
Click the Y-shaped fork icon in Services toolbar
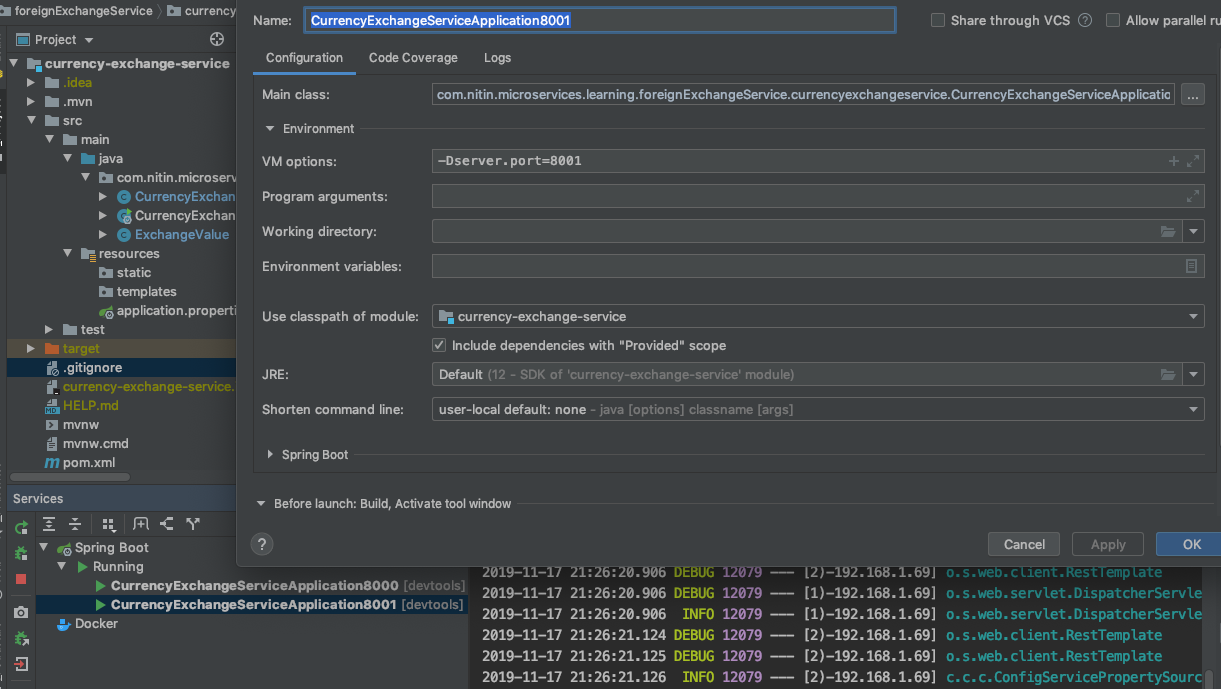tap(193, 524)
